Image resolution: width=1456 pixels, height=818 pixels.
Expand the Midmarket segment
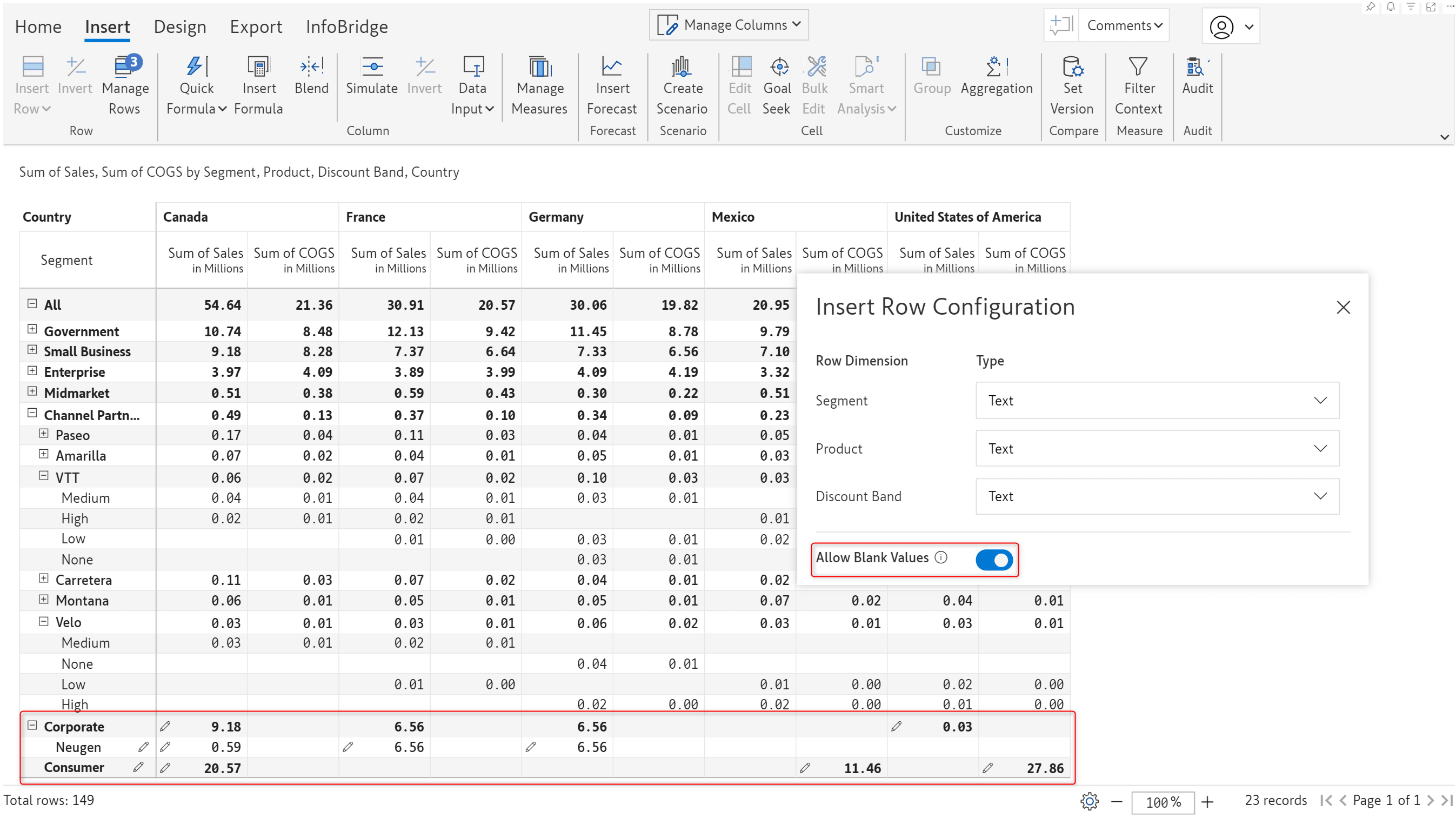tap(32, 391)
